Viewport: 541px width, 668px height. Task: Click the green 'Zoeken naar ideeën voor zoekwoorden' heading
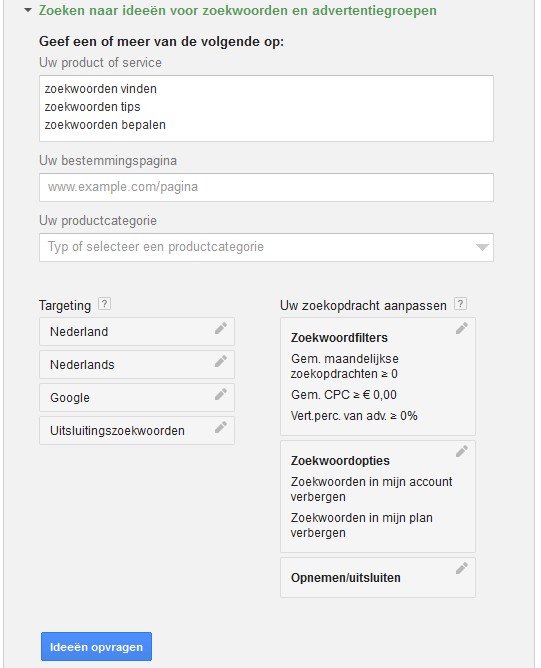click(238, 10)
